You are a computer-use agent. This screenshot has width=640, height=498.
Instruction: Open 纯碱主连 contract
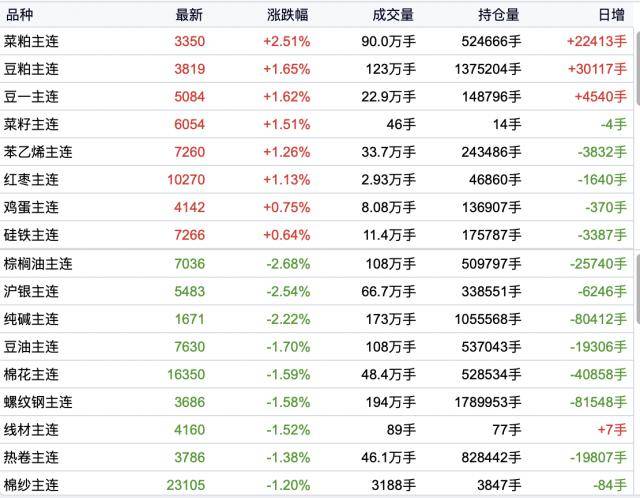pyautogui.click(x=316, y=319)
